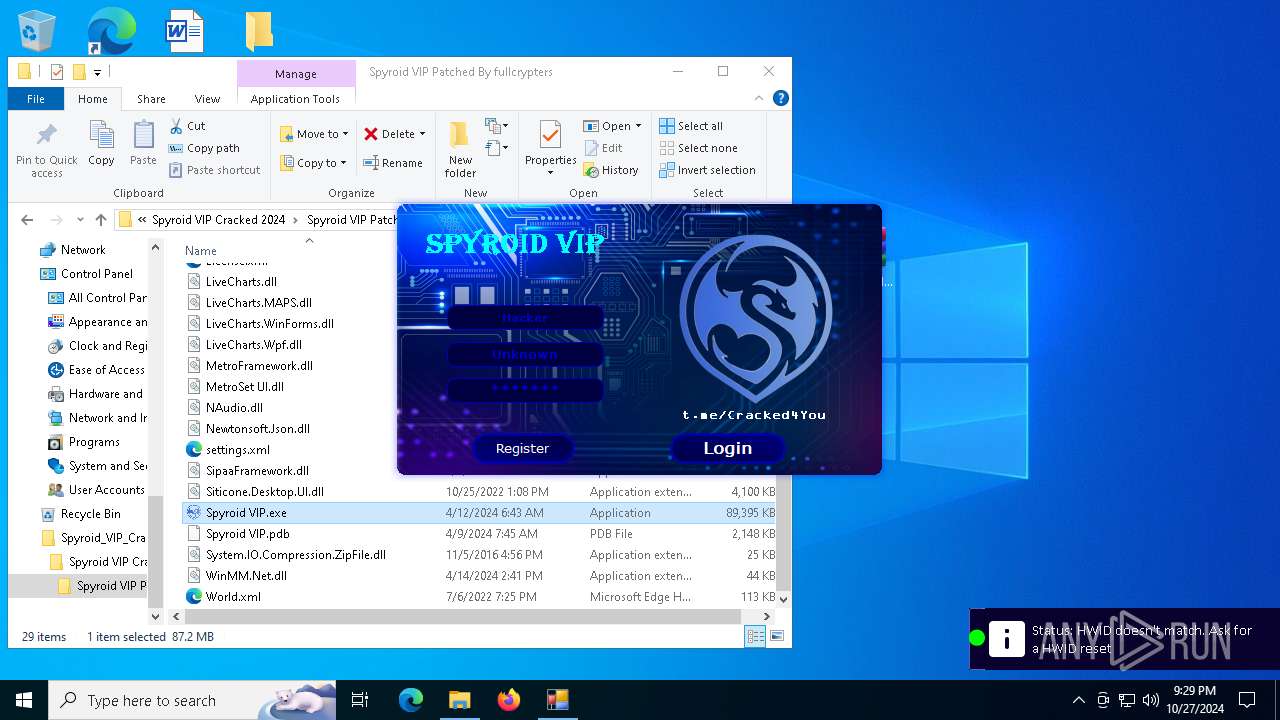The width and height of the screenshot is (1280, 720).
Task: Select NAudio.dll file
Action: (234, 408)
